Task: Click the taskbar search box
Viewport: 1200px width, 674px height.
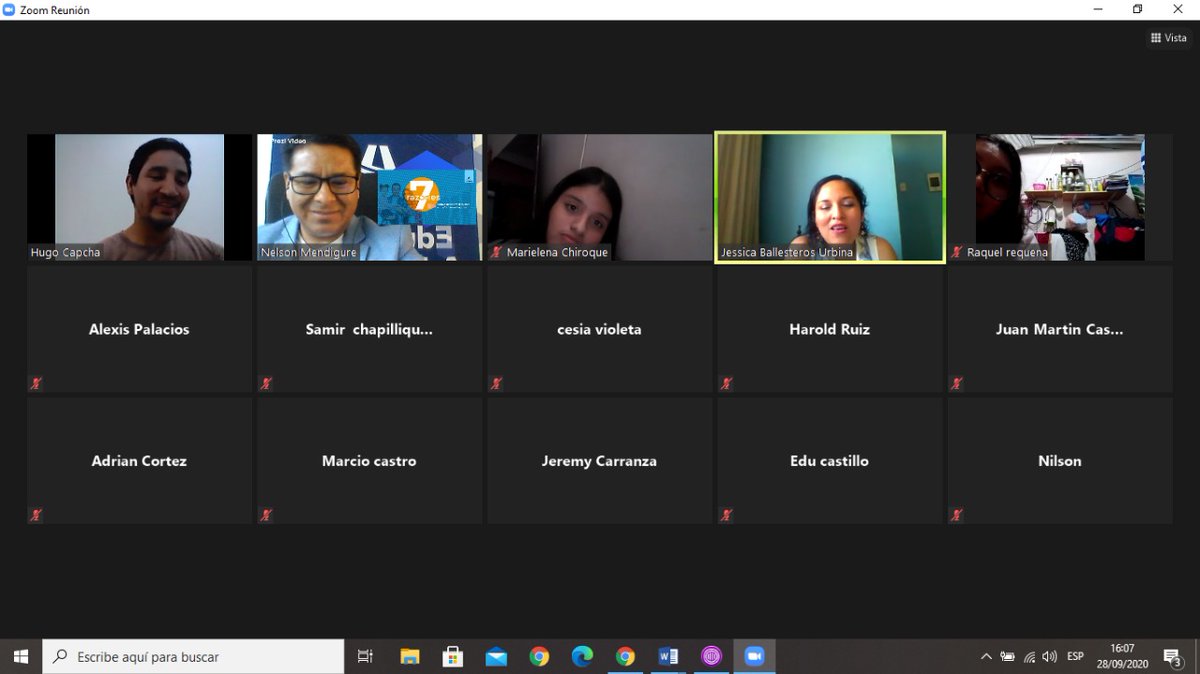Action: (193, 656)
